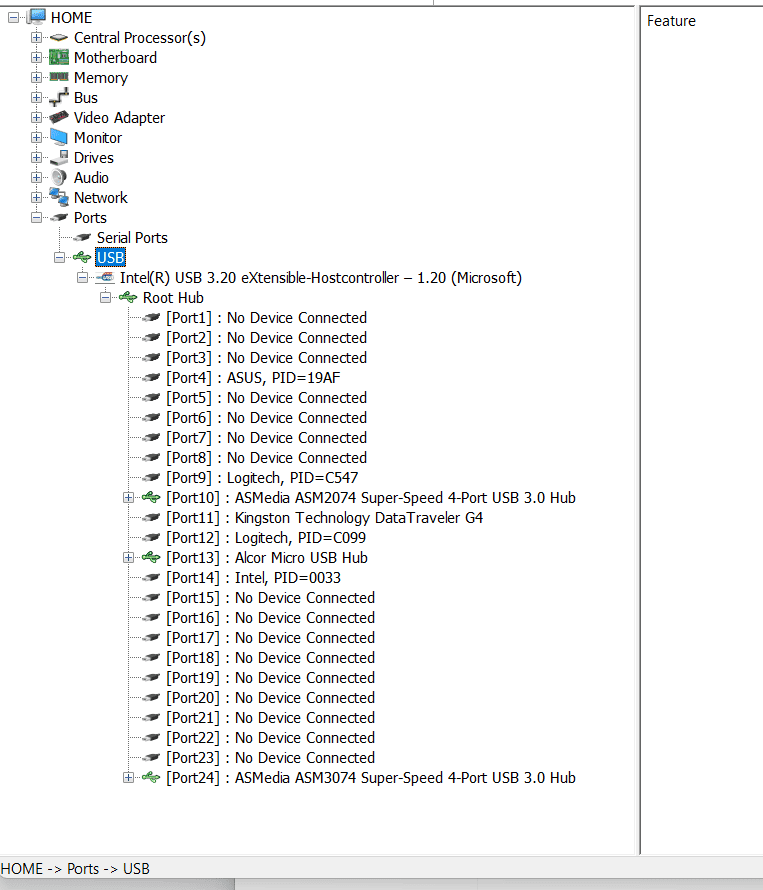763x890 pixels.
Task: Select the Monitor tree item label
Action: tap(98, 138)
